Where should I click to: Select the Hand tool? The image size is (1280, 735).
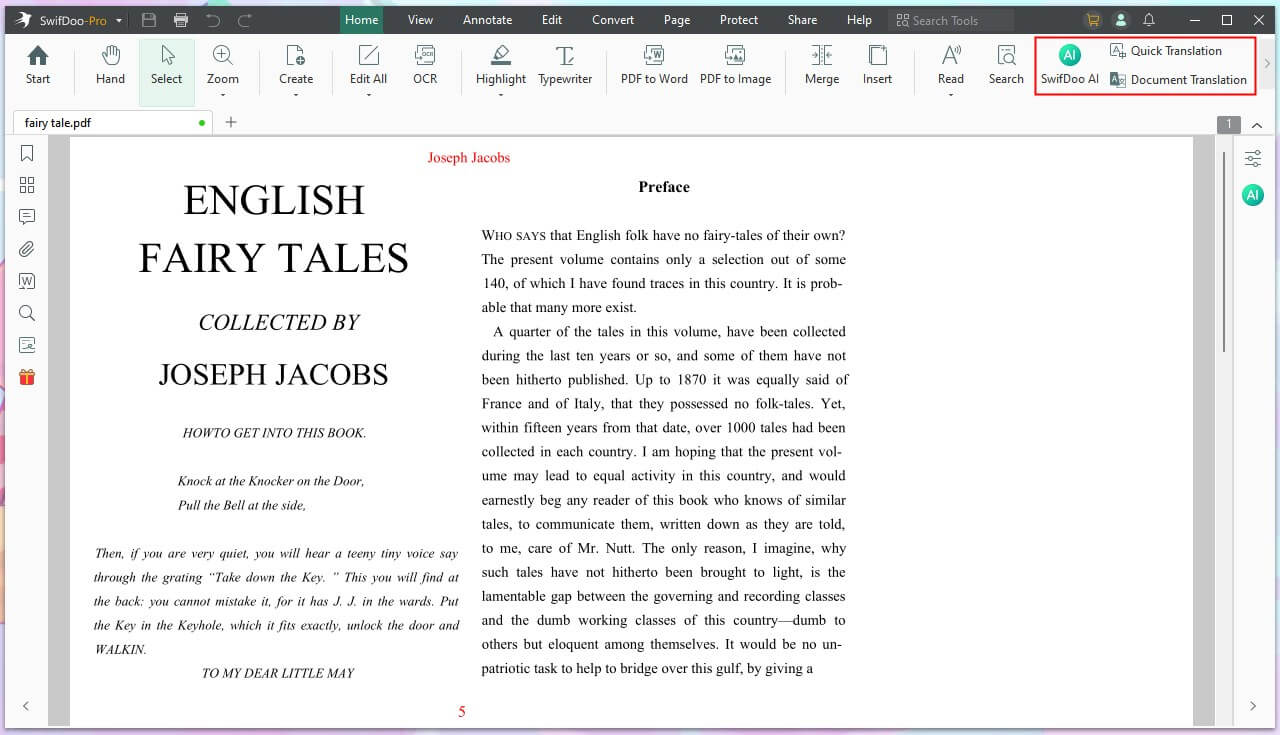[110, 65]
